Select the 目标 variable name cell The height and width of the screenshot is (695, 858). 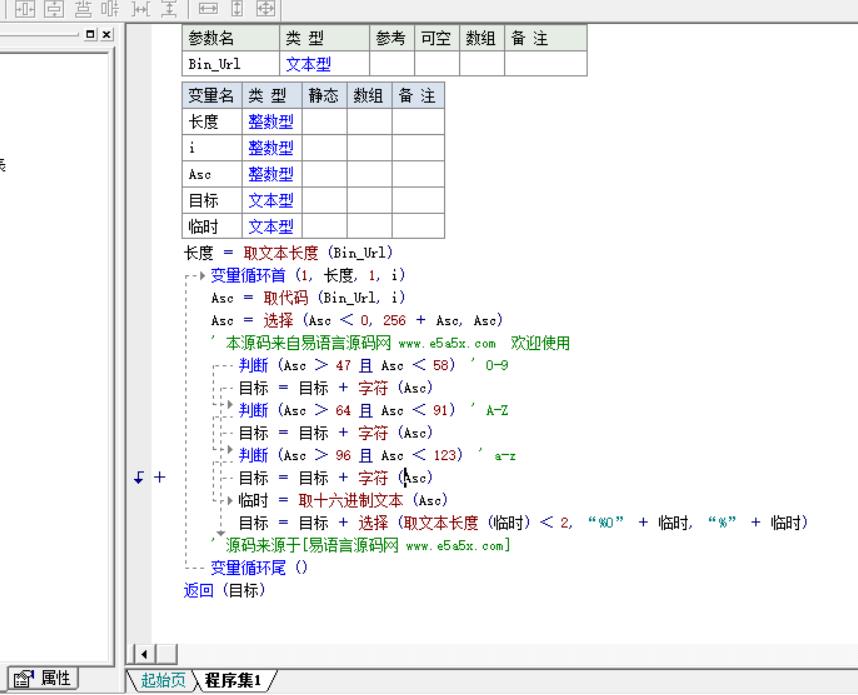(x=212, y=200)
